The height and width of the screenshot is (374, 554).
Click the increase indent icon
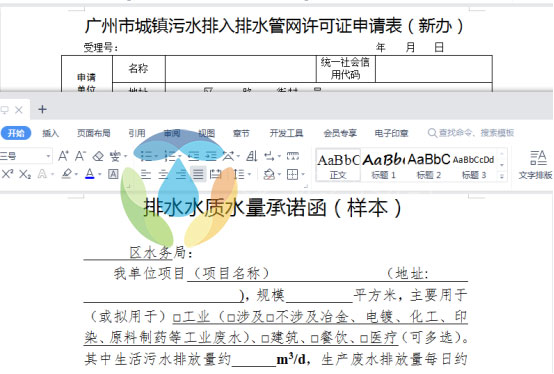click(211, 156)
